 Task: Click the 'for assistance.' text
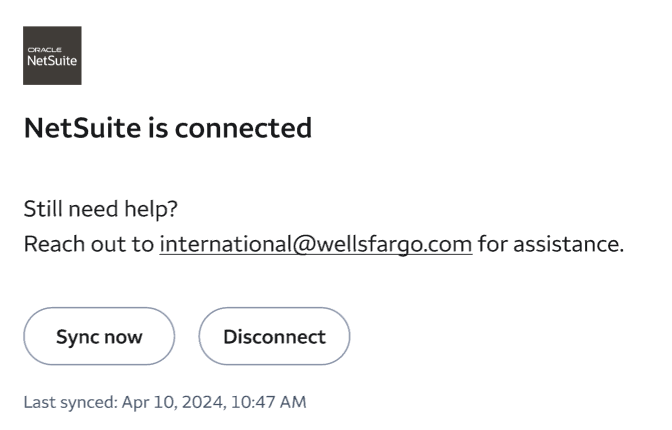click(551, 244)
